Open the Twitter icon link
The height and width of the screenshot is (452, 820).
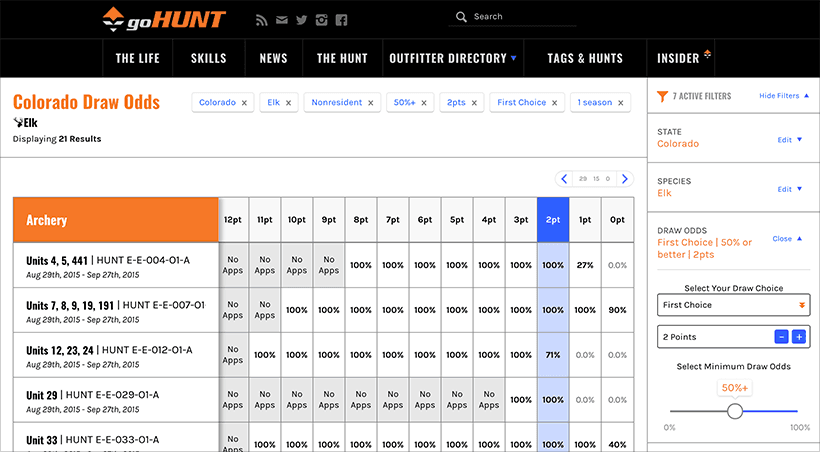pyautogui.click(x=301, y=20)
